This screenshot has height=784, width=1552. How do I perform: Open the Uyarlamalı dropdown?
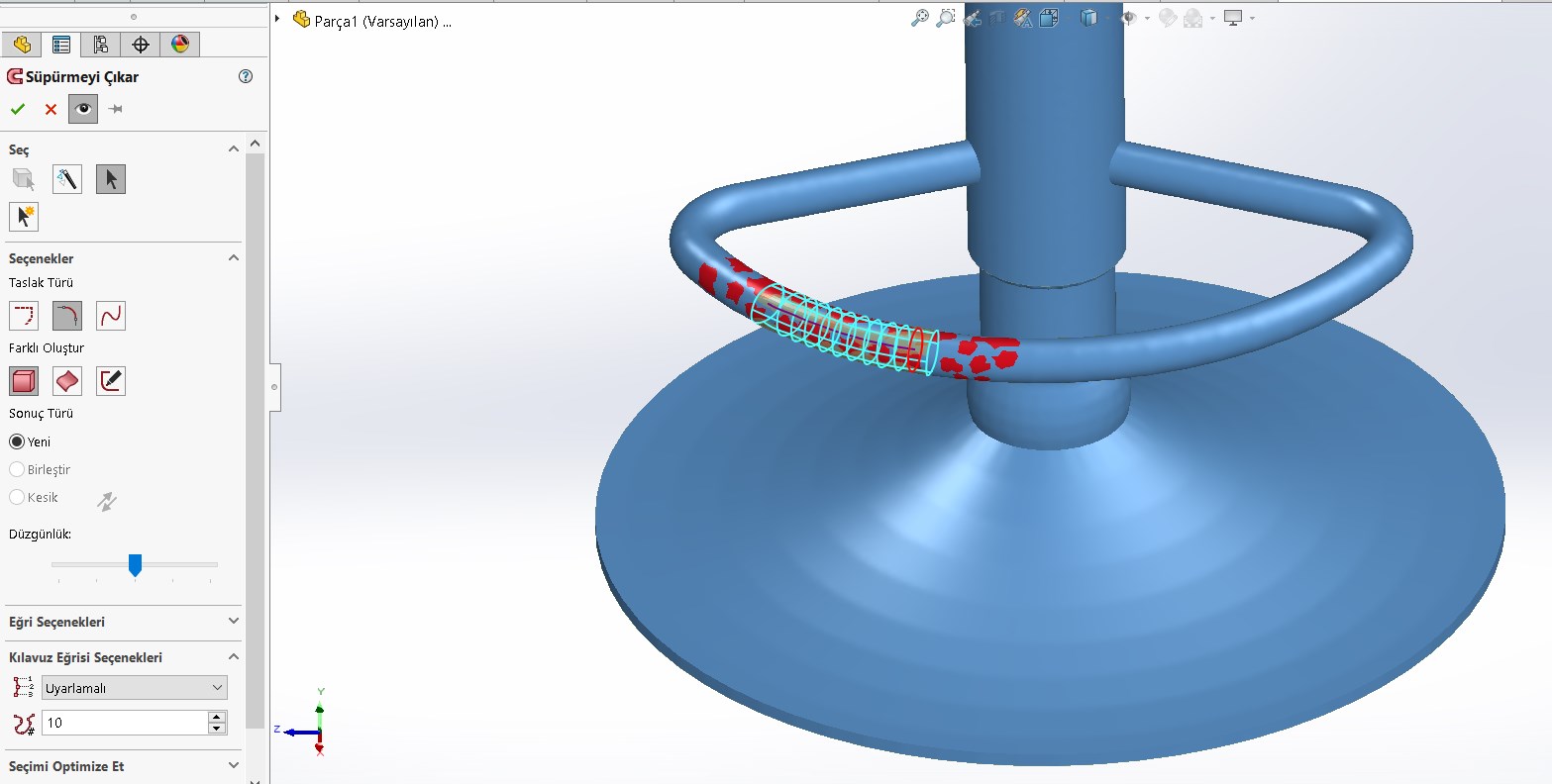[135, 688]
